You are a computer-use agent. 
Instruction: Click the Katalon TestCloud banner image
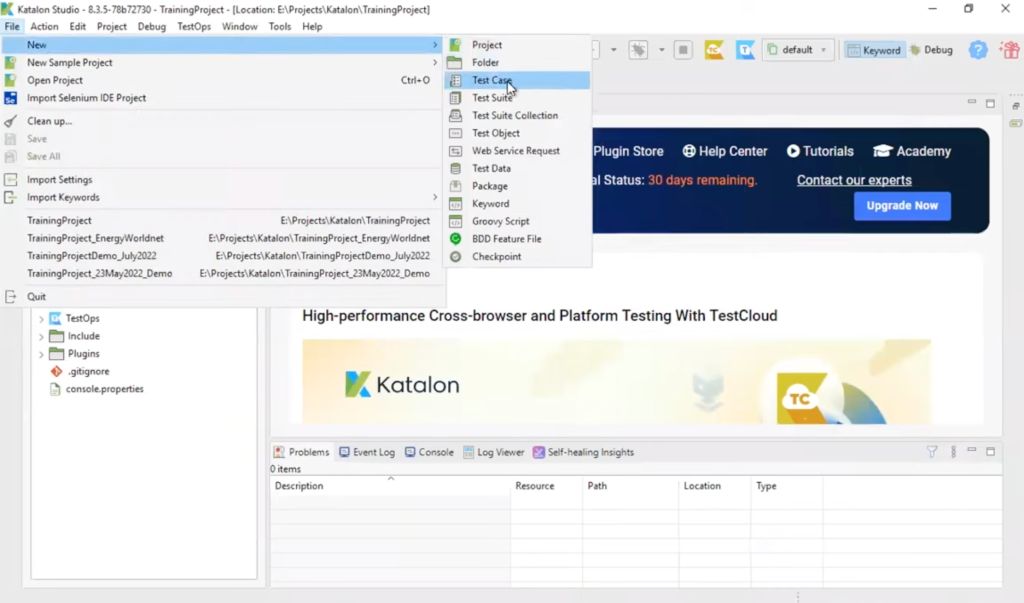[x=616, y=382]
